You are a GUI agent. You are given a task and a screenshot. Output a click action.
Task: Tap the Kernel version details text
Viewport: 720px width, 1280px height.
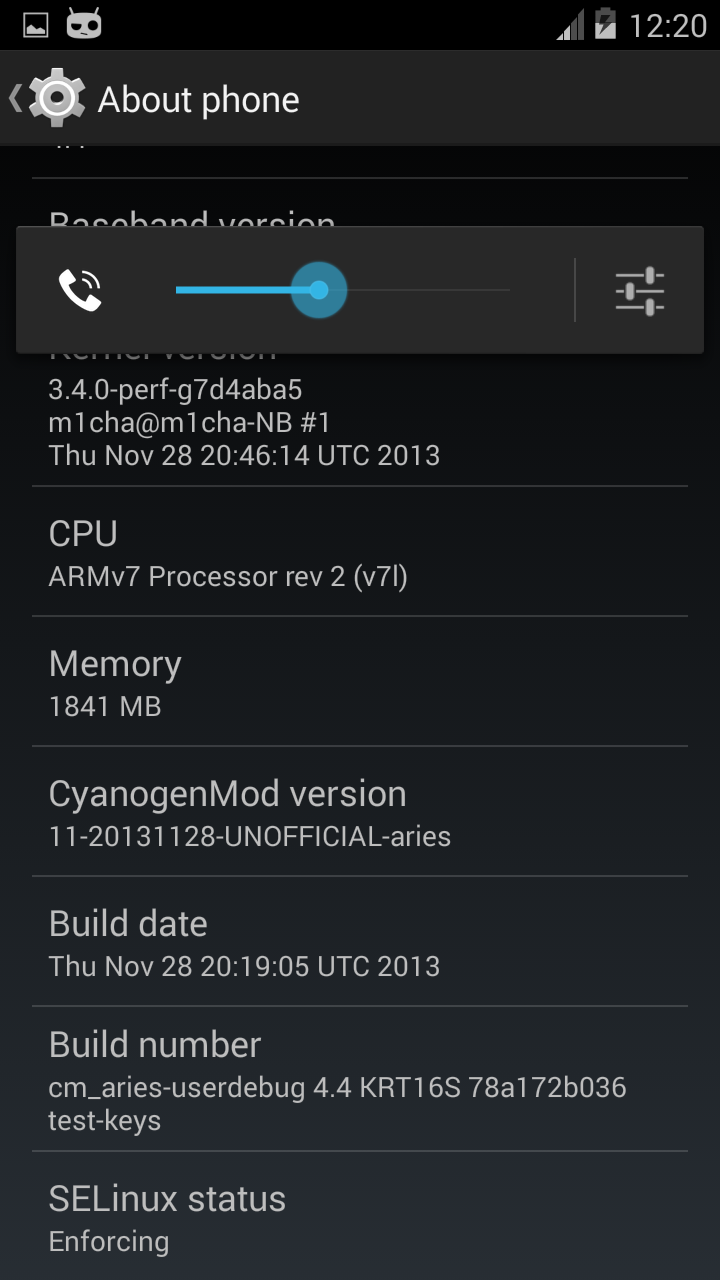click(244, 421)
